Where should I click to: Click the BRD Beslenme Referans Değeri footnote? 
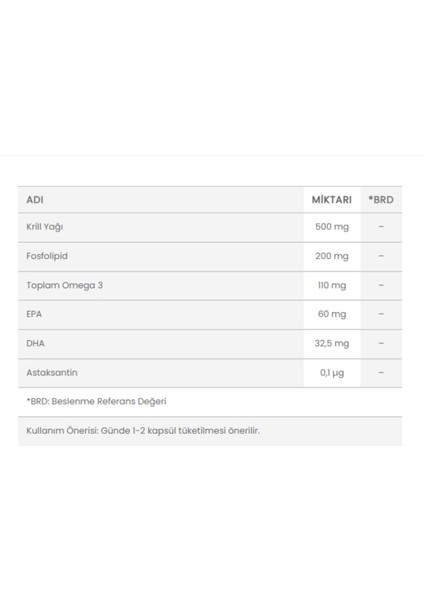tap(96, 401)
